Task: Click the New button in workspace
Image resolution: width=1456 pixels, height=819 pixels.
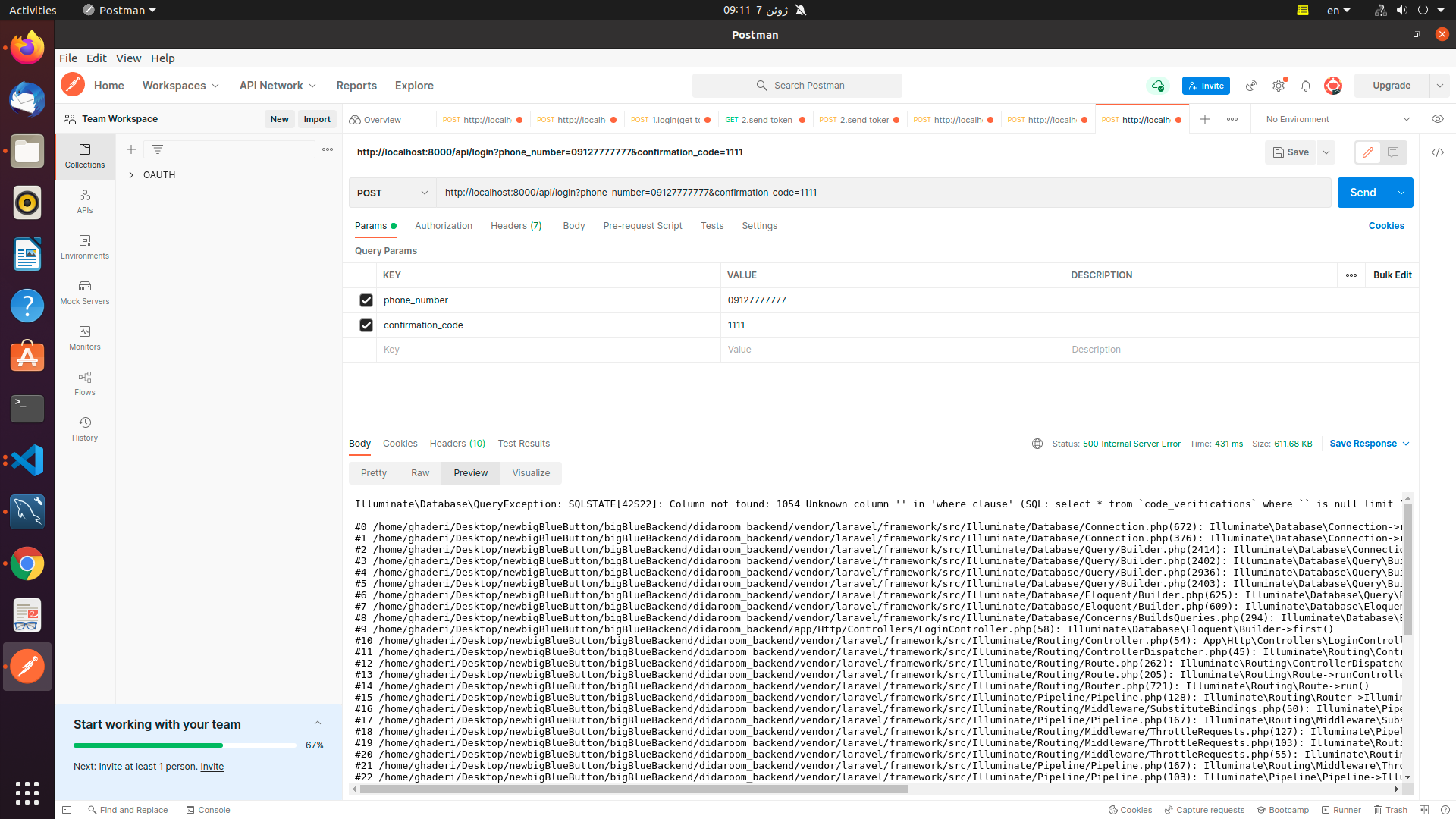Action: click(279, 119)
